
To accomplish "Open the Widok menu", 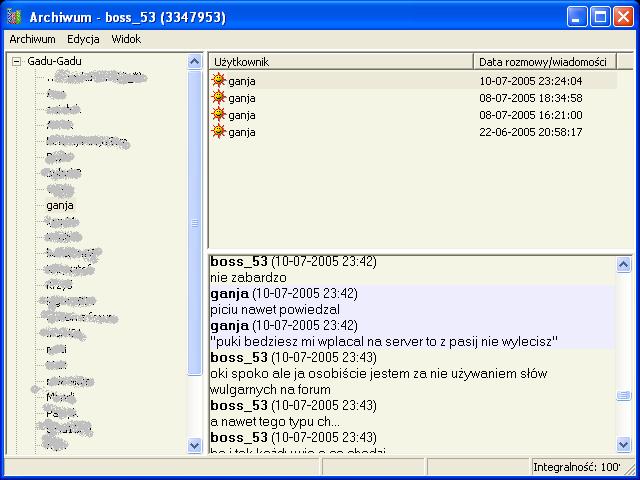I will (126, 39).
